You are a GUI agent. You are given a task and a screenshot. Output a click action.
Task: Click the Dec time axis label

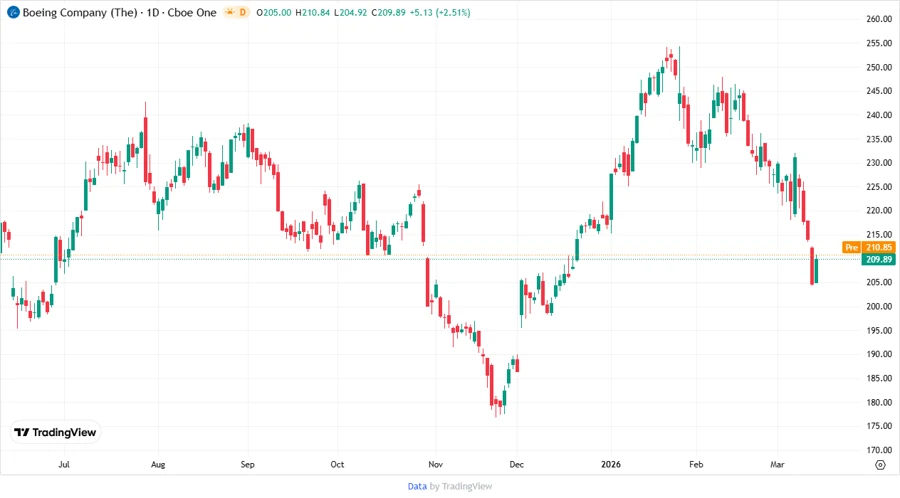(x=517, y=464)
